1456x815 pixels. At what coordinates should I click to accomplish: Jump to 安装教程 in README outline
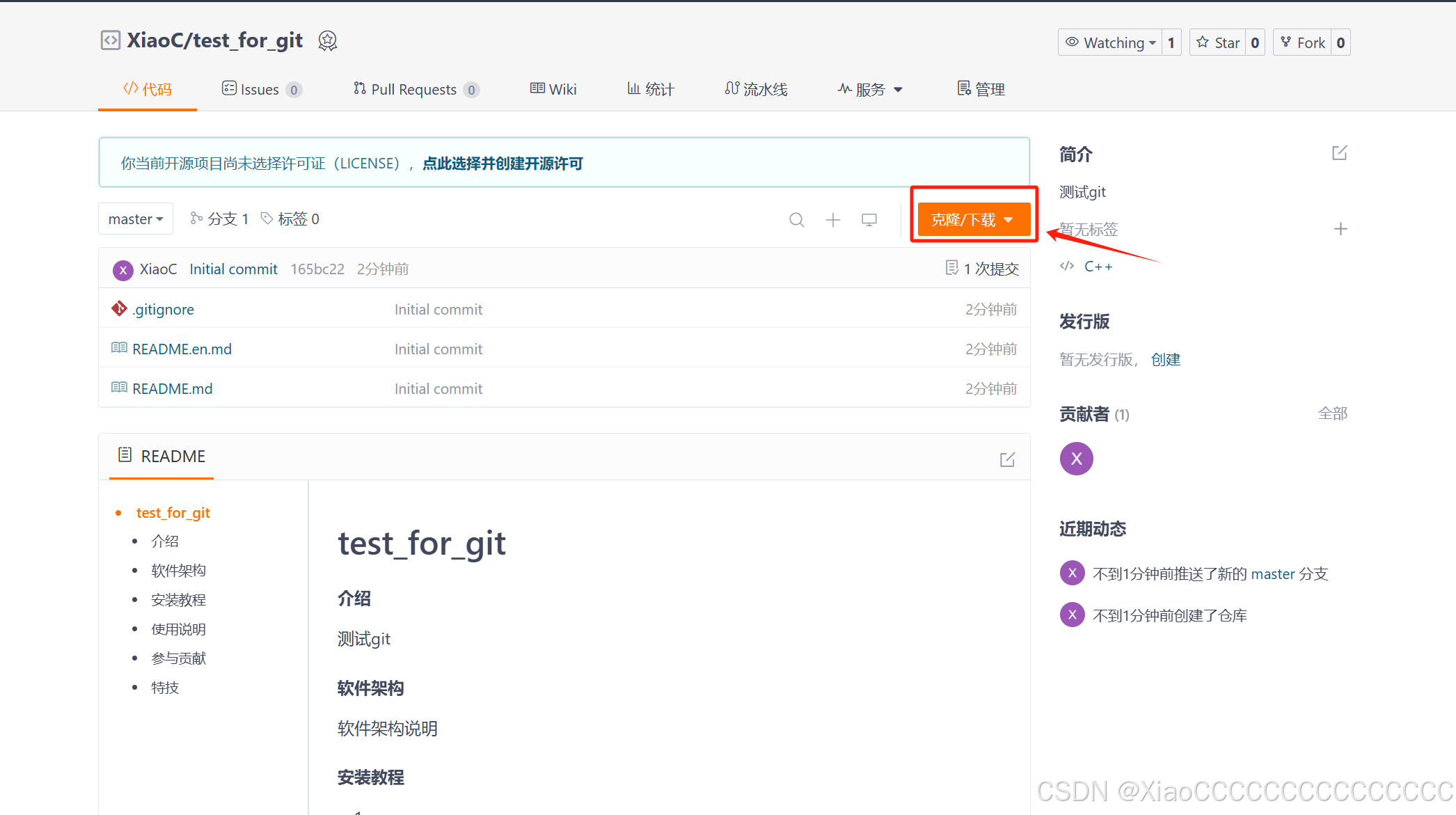(x=179, y=600)
